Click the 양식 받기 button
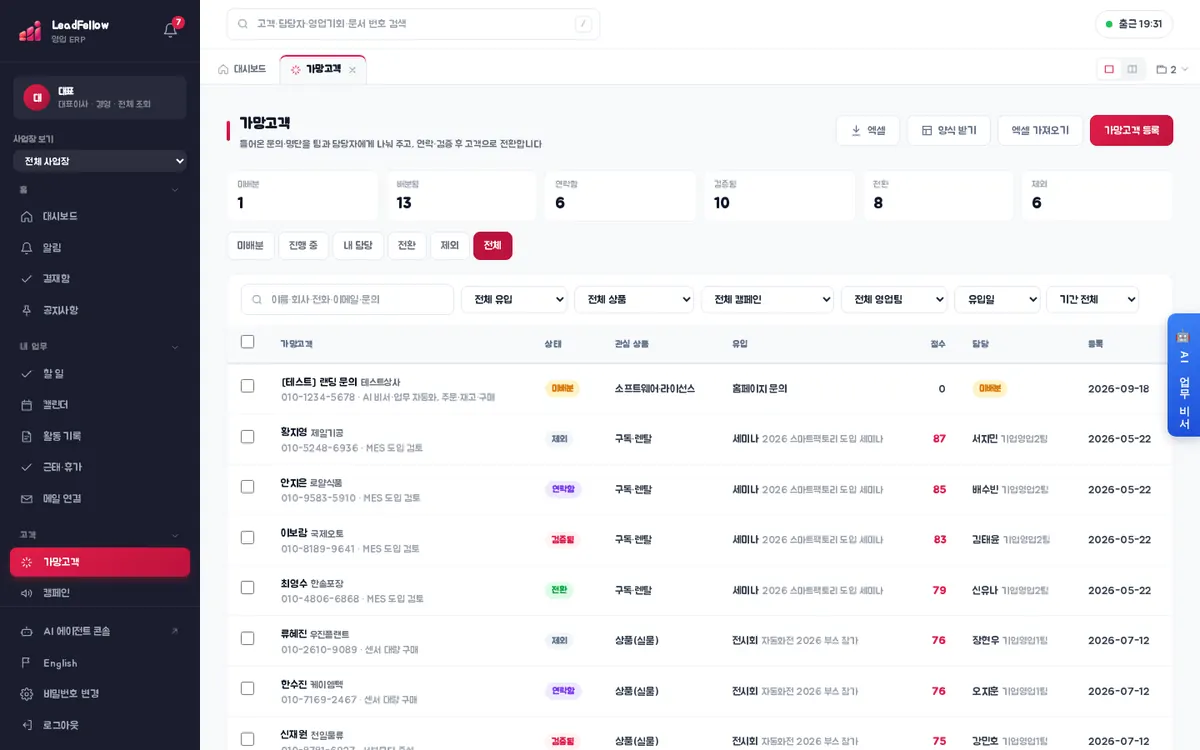The height and width of the screenshot is (750, 1200). (949, 130)
